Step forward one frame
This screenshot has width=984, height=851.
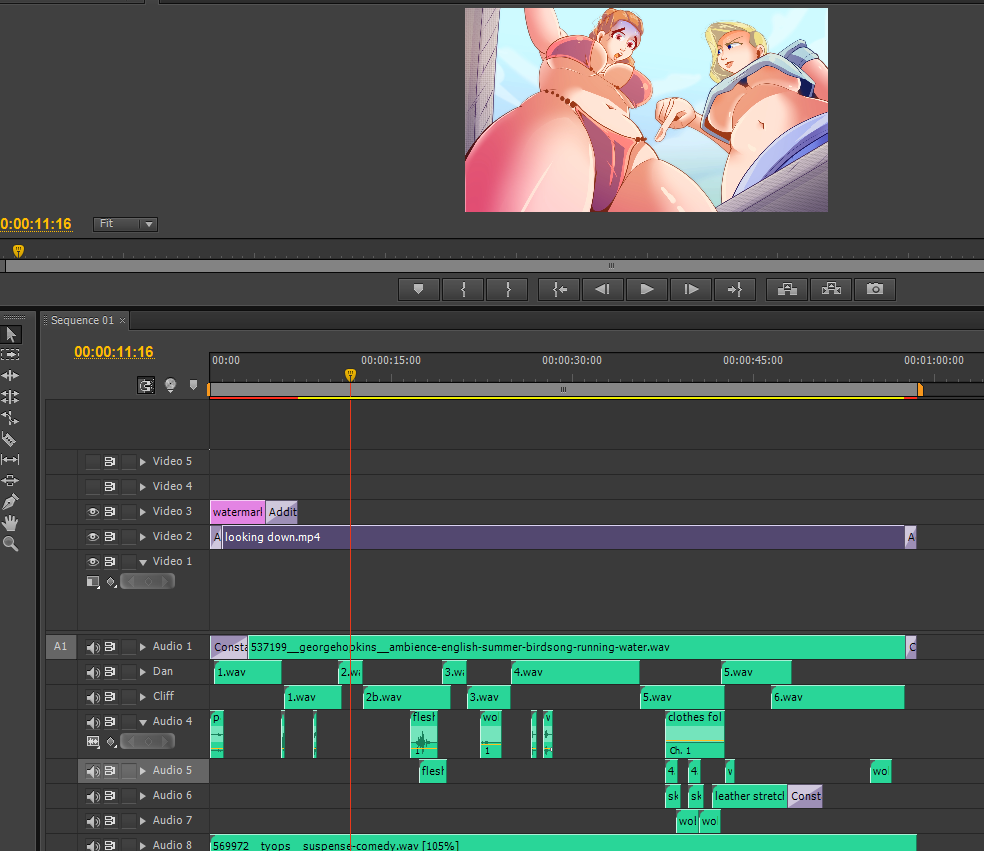tap(691, 289)
